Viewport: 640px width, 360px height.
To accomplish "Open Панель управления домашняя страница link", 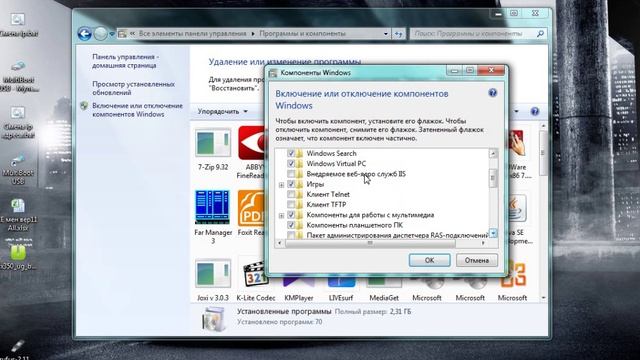I will 126,61.
